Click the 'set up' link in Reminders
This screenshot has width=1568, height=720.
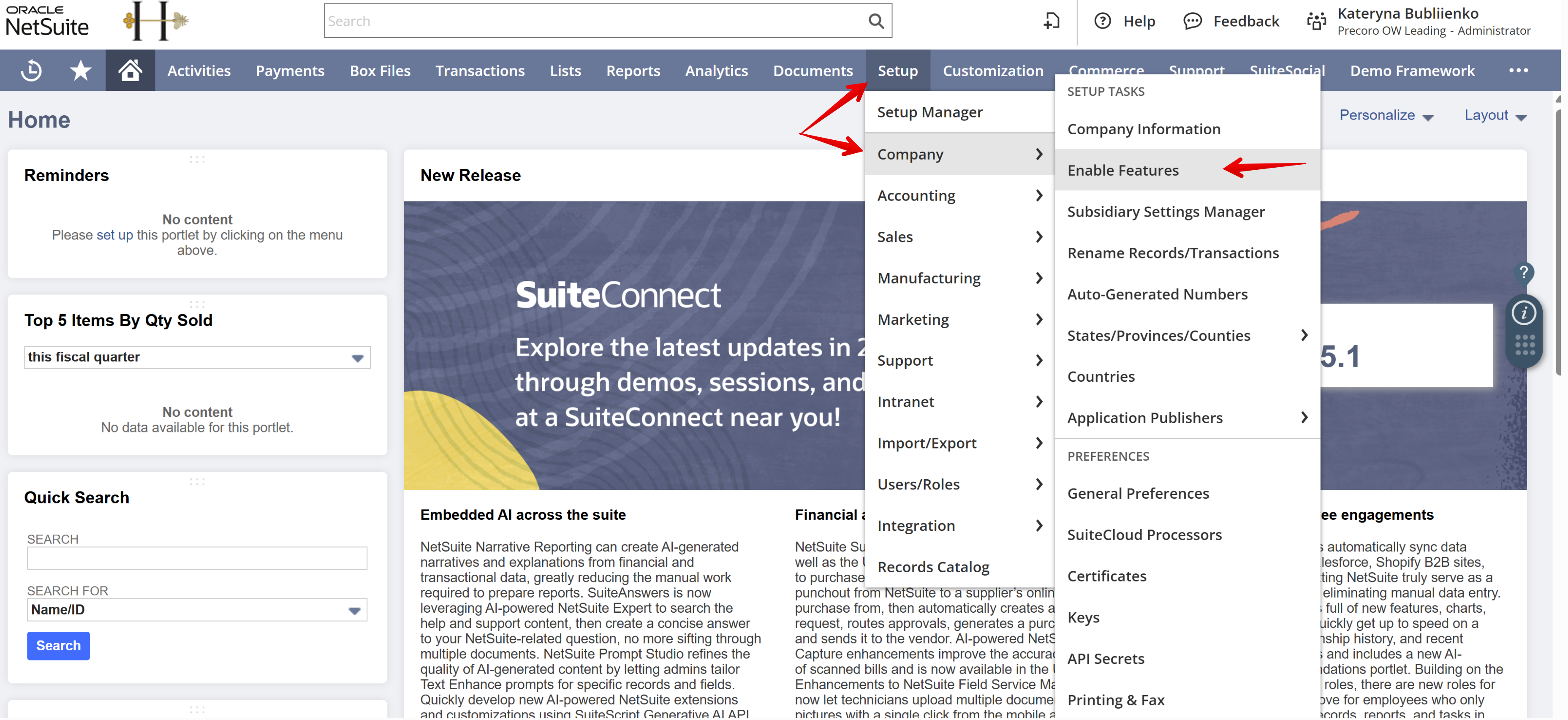[x=114, y=235]
